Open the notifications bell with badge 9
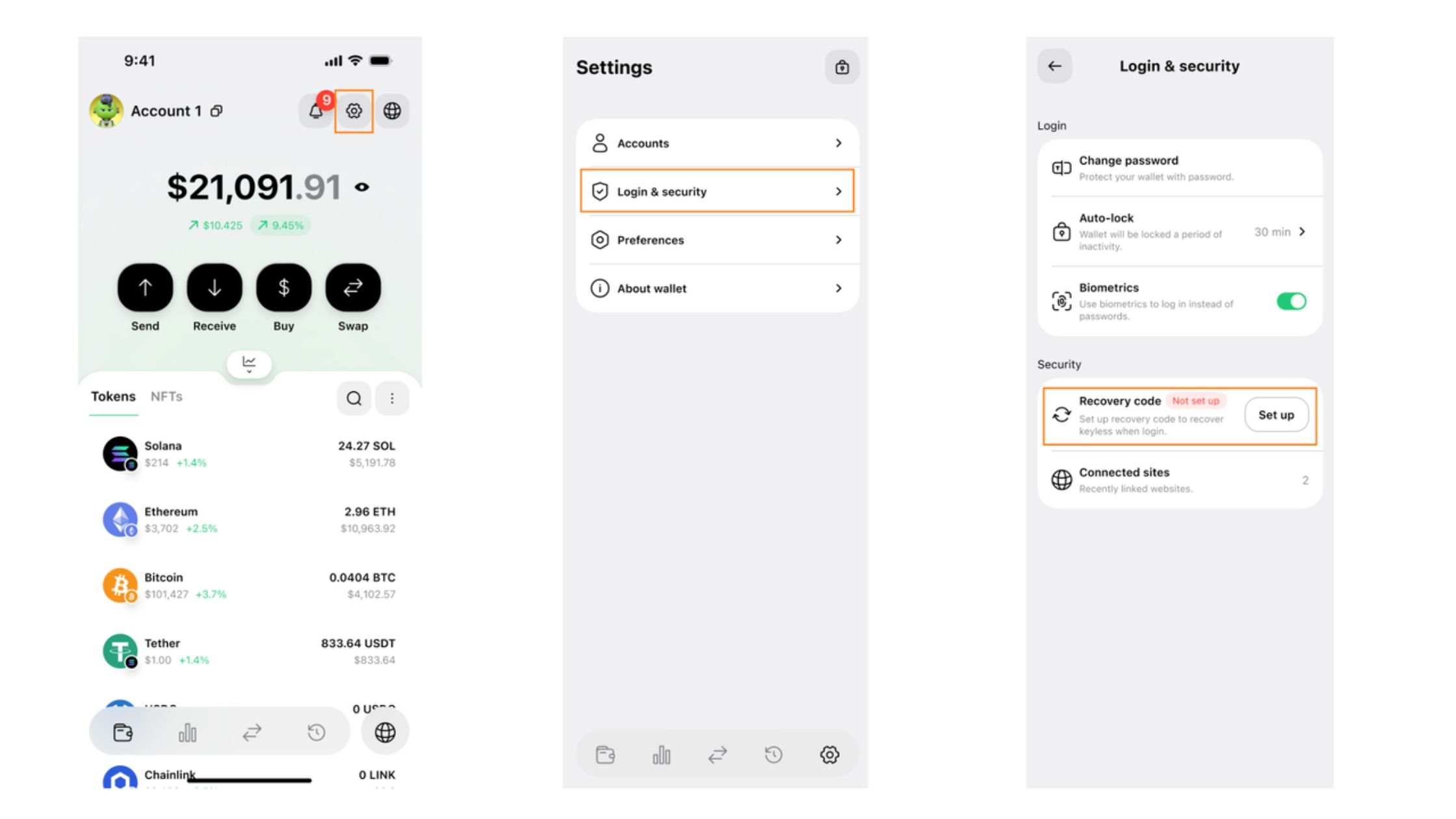Viewport: 1456px width, 819px height. click(316, 111)
